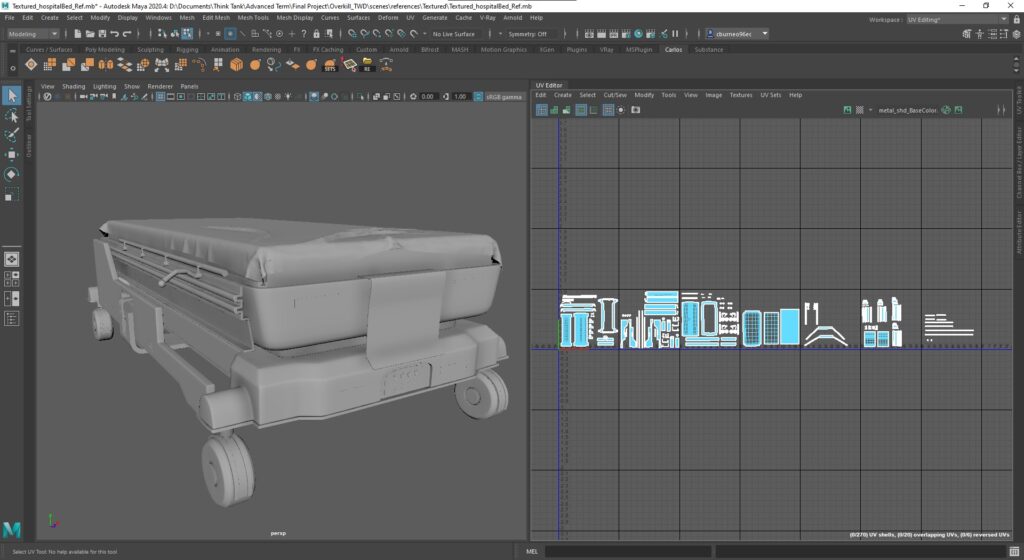Viewport: 1024px width, 560px height.
Task: Open the viewport Shading menu
Action: pyautogui.click(x=73, y=86)
